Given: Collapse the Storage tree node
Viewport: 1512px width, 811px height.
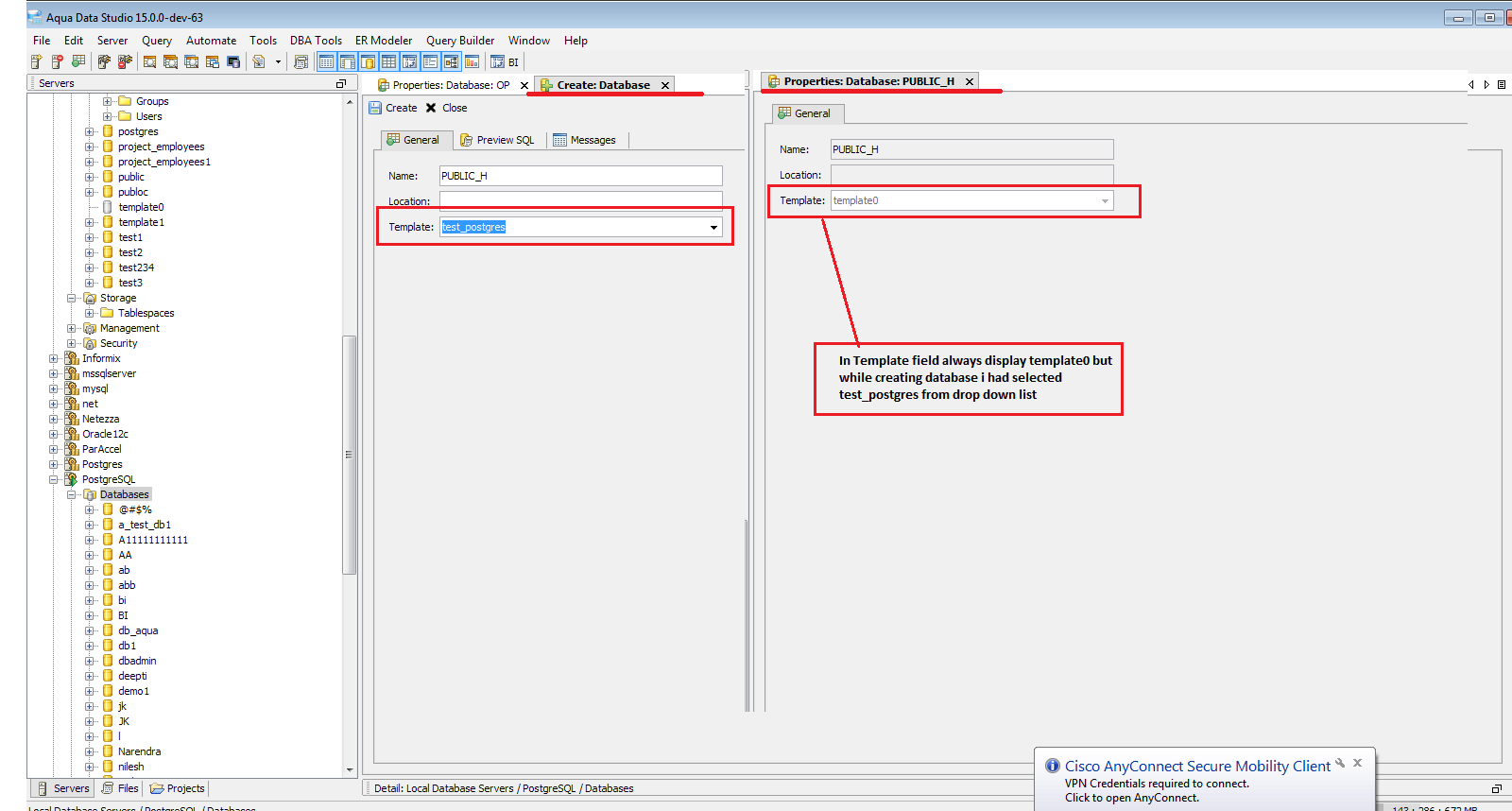Looking at the screenshot, I should click(x=71, y=298).
